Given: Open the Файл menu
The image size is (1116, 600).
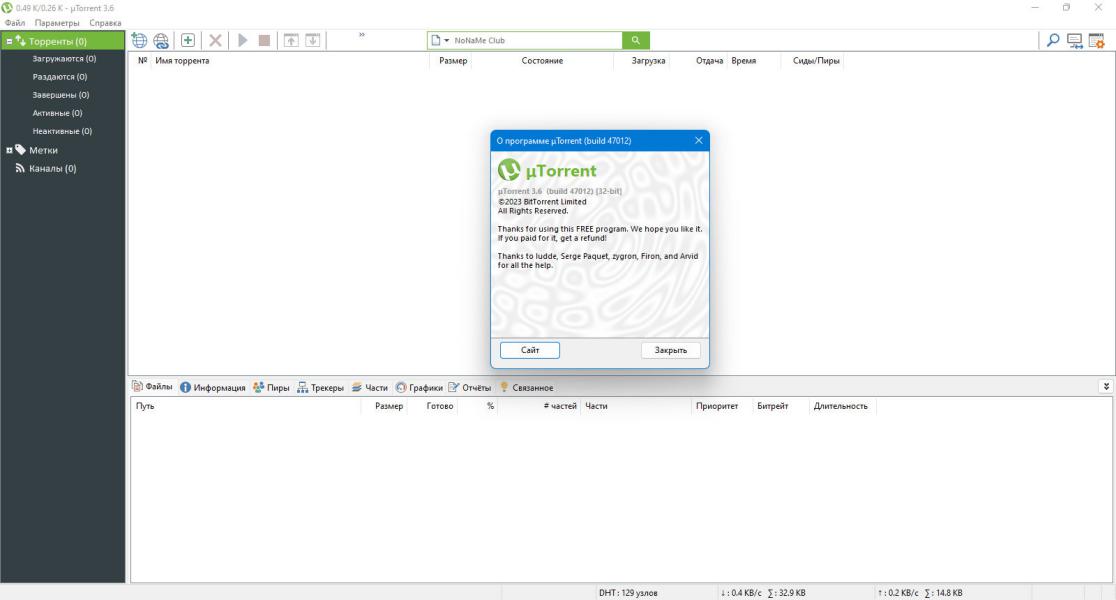Looking at the screenshot, I should (x=15, y=23).
